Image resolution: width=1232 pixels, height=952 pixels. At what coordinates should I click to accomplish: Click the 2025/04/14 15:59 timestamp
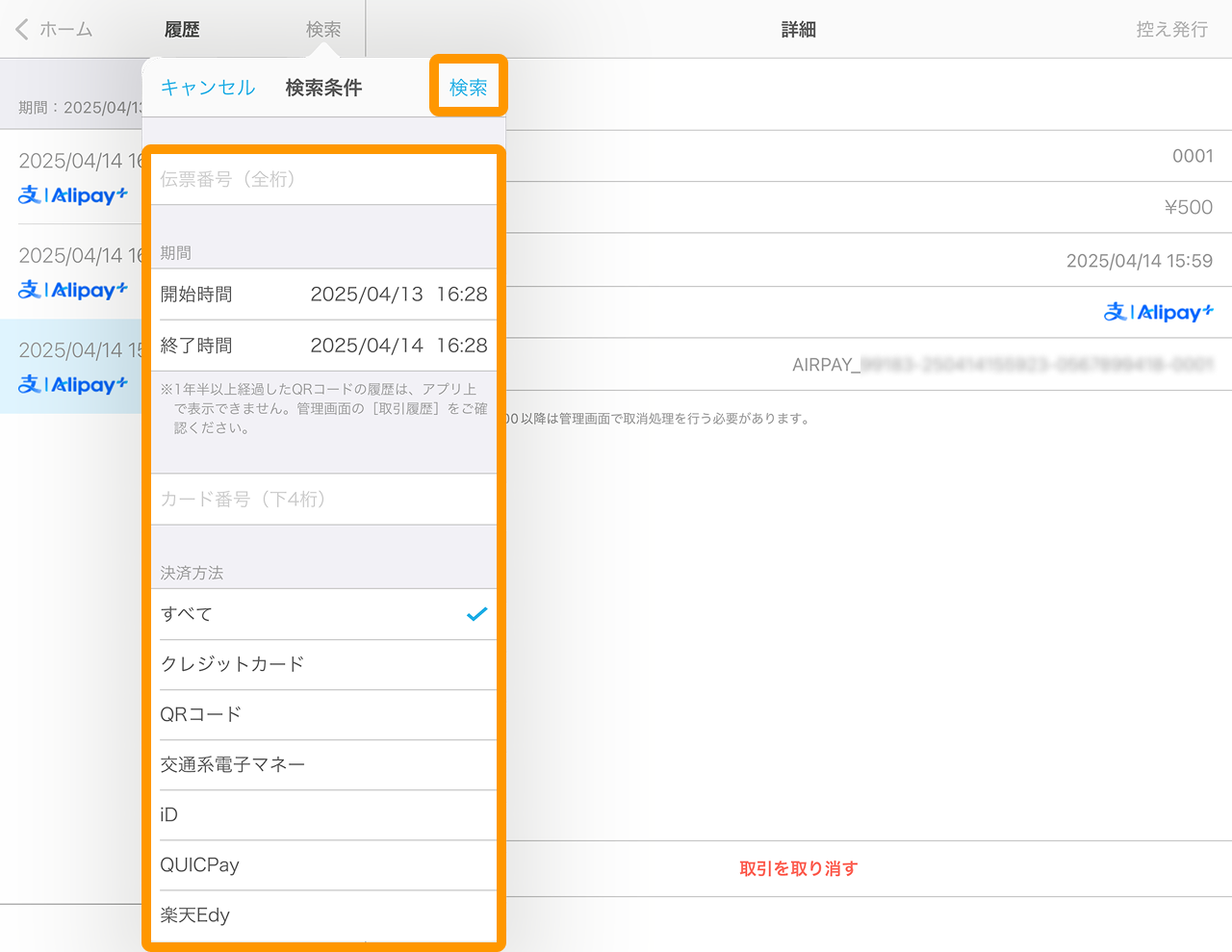tap(1140, 261)
